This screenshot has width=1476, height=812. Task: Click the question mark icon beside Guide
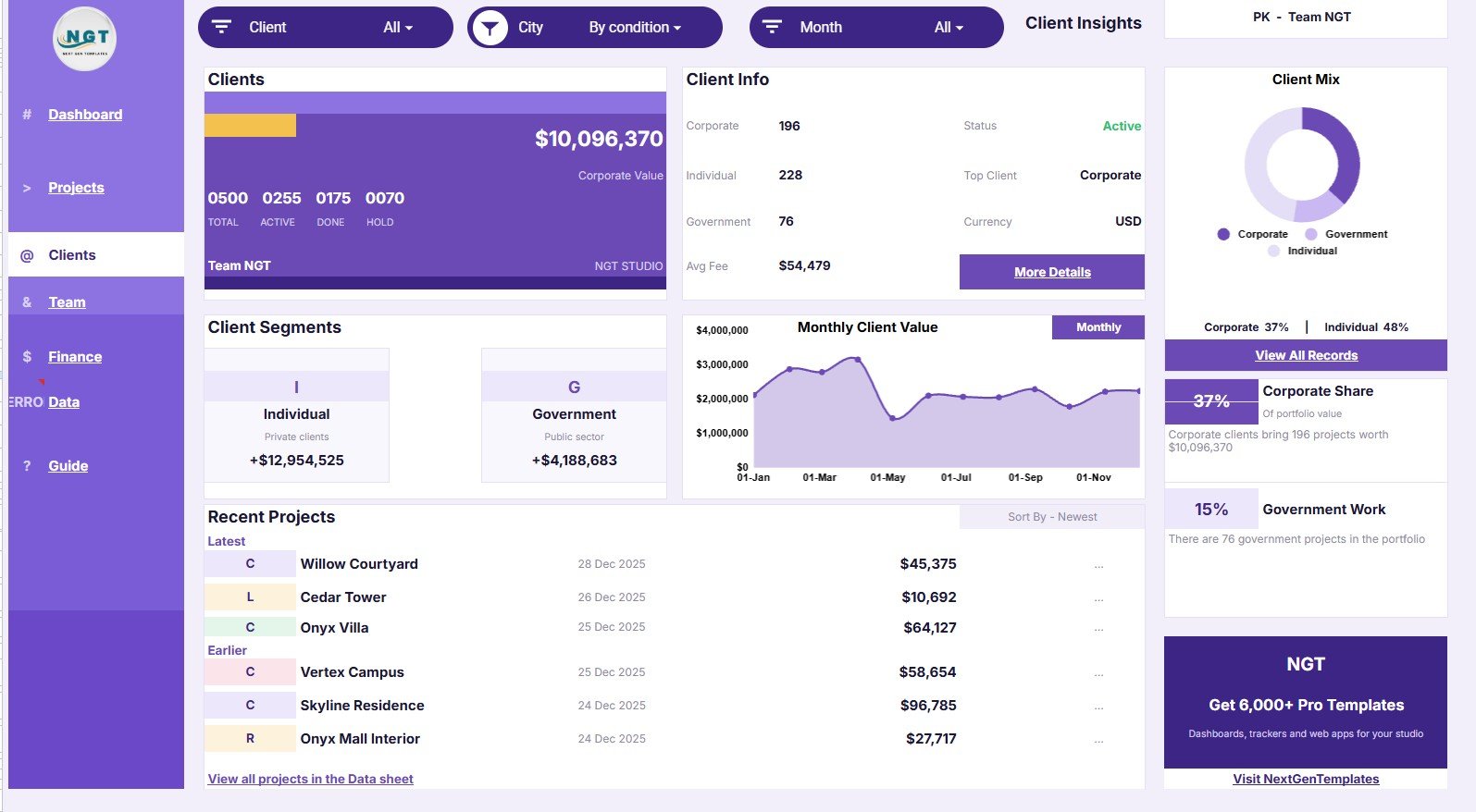[27, 466]
